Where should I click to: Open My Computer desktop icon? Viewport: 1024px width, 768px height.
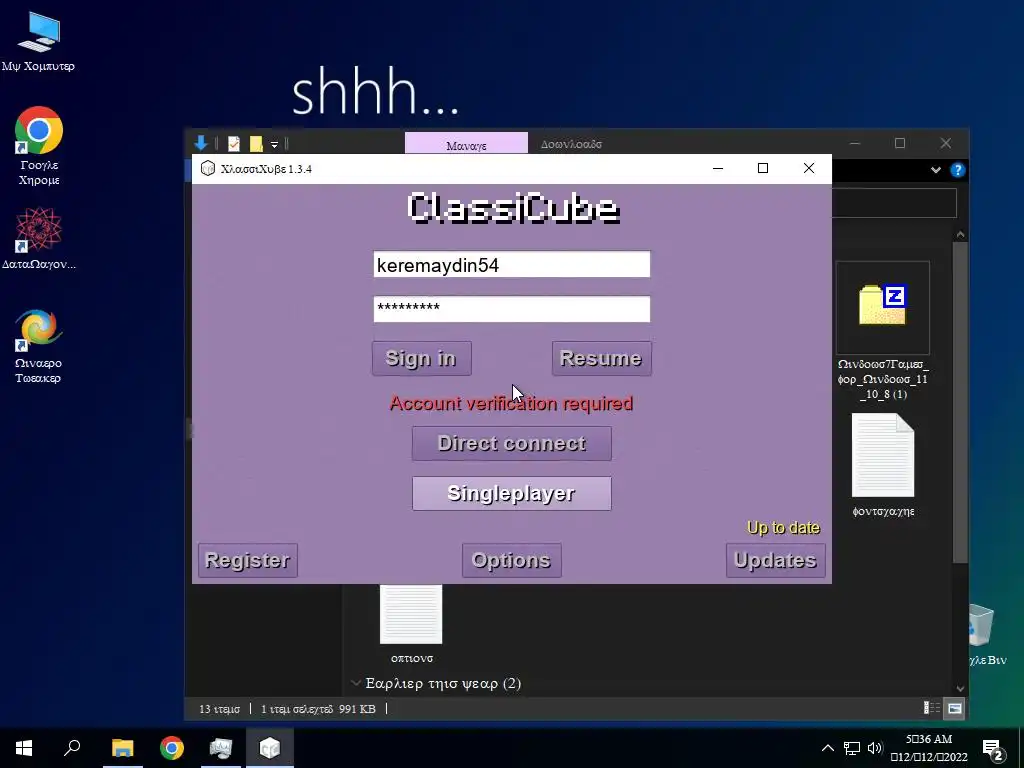pos(38,40)
